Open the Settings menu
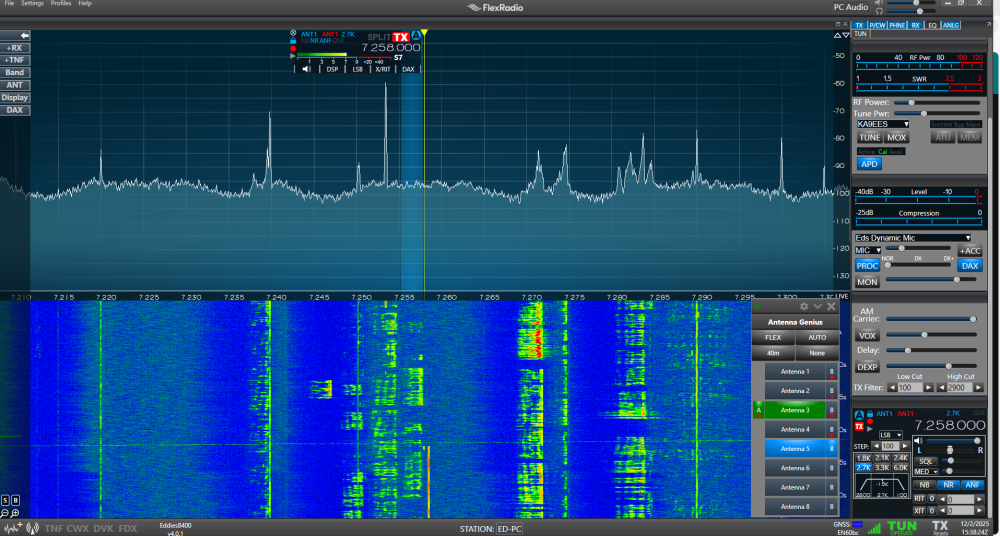The width and height of the screenshot is (1000, 536). tap(32, 3)
